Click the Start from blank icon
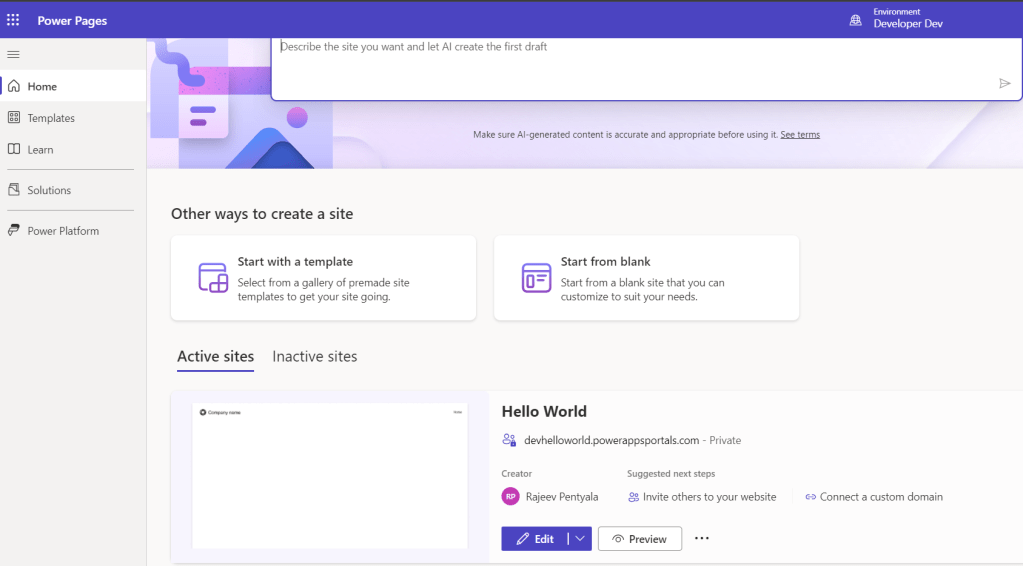1023x566 pixels. pyautogui.click(x=536, y=277)
